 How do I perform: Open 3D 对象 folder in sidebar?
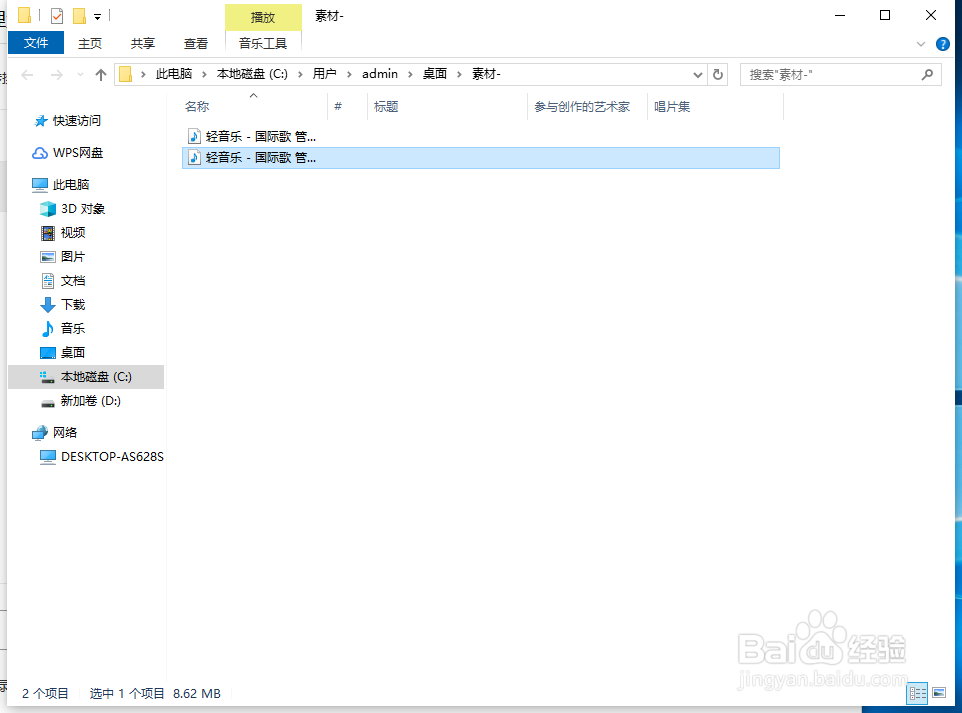[x=83, y=209]
